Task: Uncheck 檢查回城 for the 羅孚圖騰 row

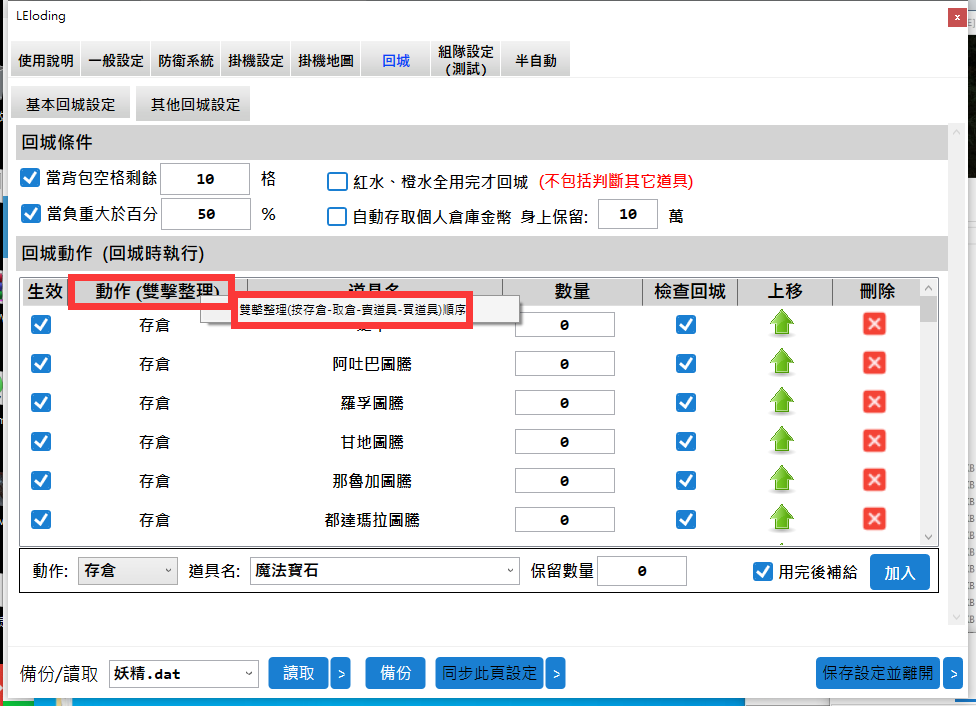Action: (x=686, y=403)
